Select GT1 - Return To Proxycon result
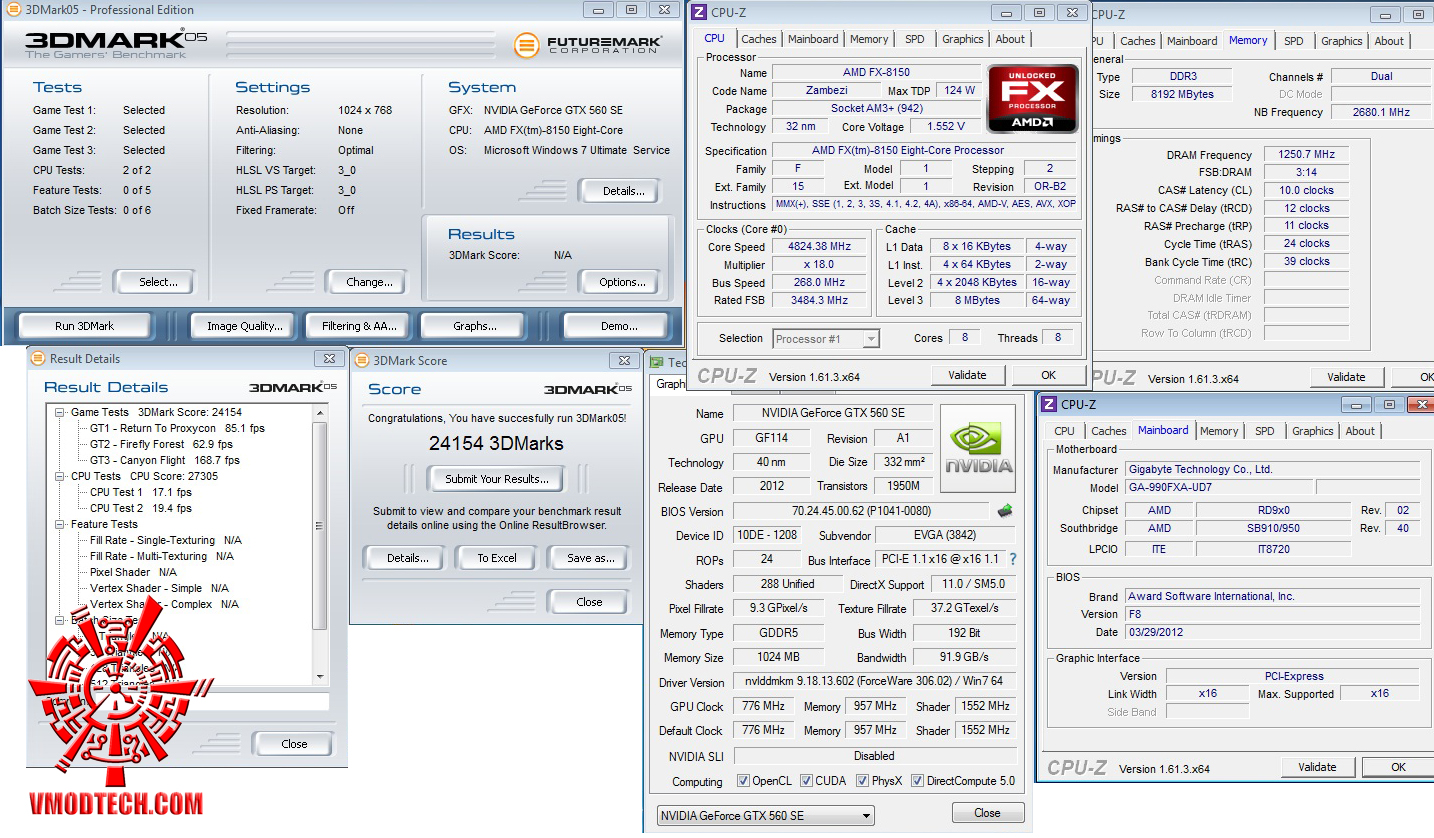 (x=177, y=428)
